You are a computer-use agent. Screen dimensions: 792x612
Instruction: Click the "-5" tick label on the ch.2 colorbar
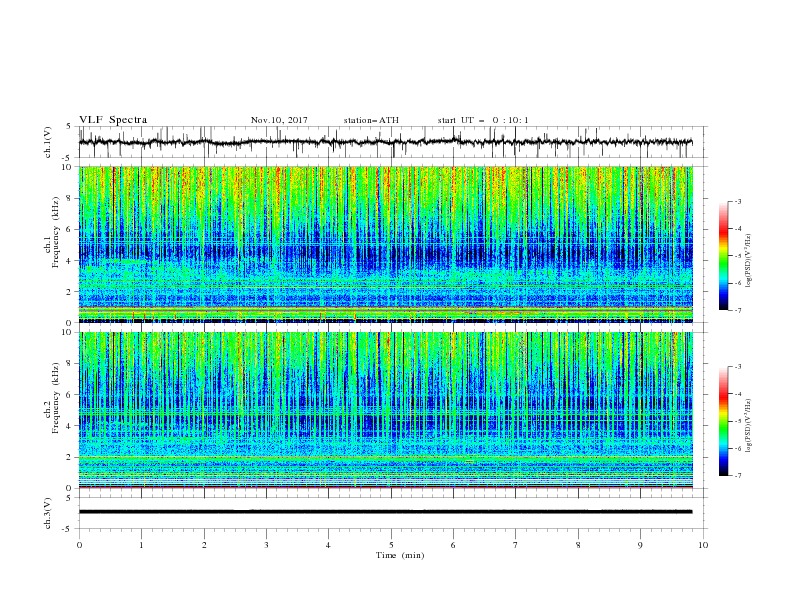pos(738,421)
